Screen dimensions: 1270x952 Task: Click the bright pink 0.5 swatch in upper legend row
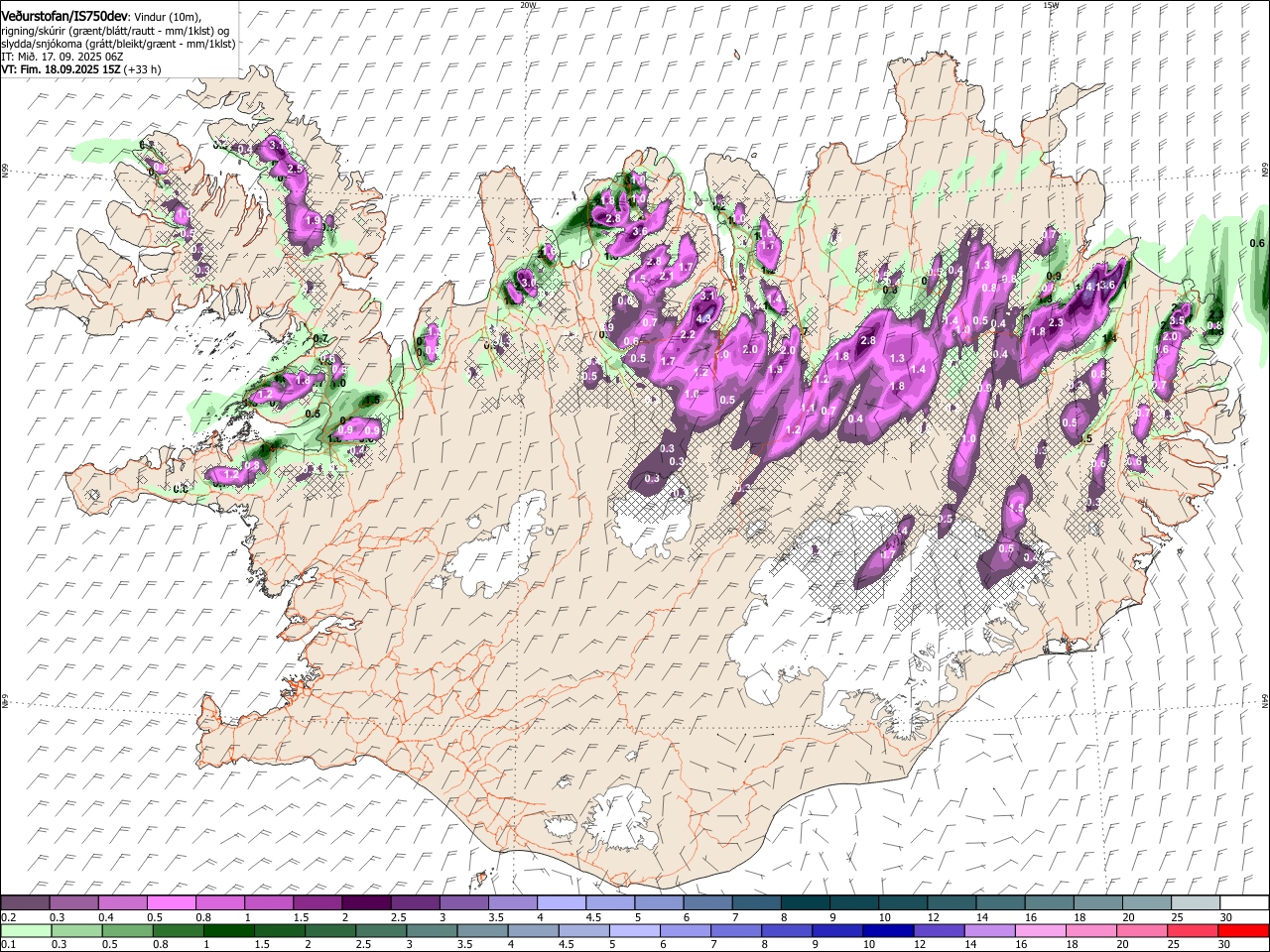pos(172,903)
